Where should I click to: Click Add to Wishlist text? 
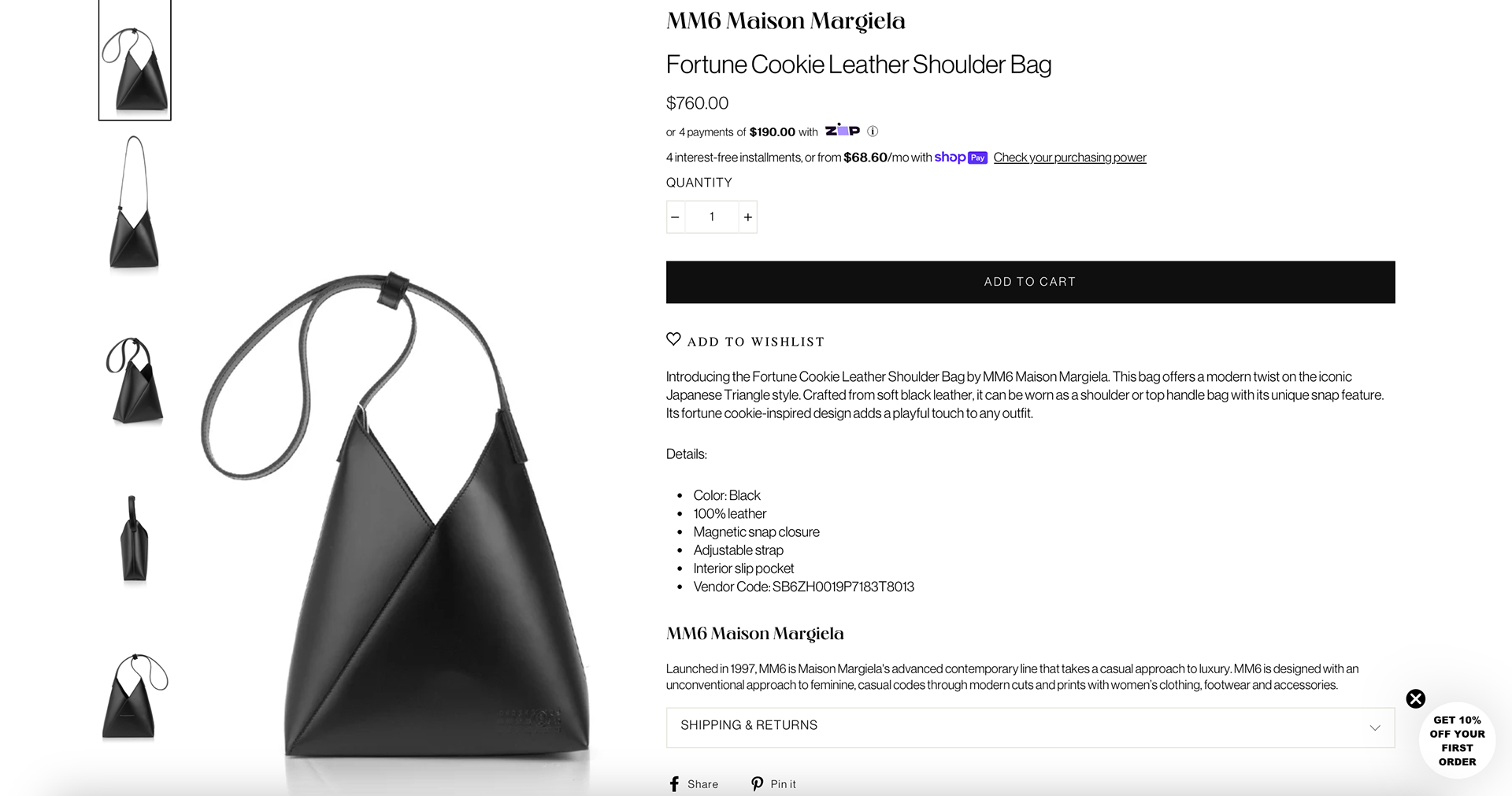click(756, 342)
